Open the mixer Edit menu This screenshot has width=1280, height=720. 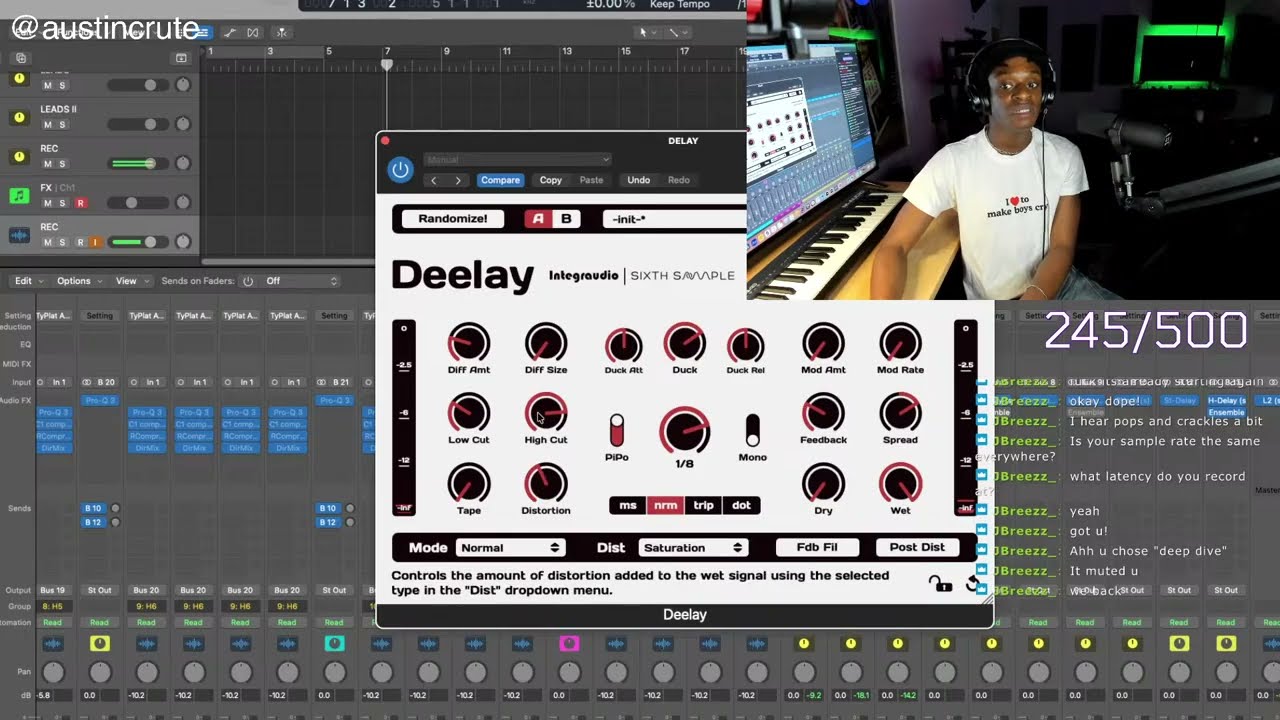(27, 281)
